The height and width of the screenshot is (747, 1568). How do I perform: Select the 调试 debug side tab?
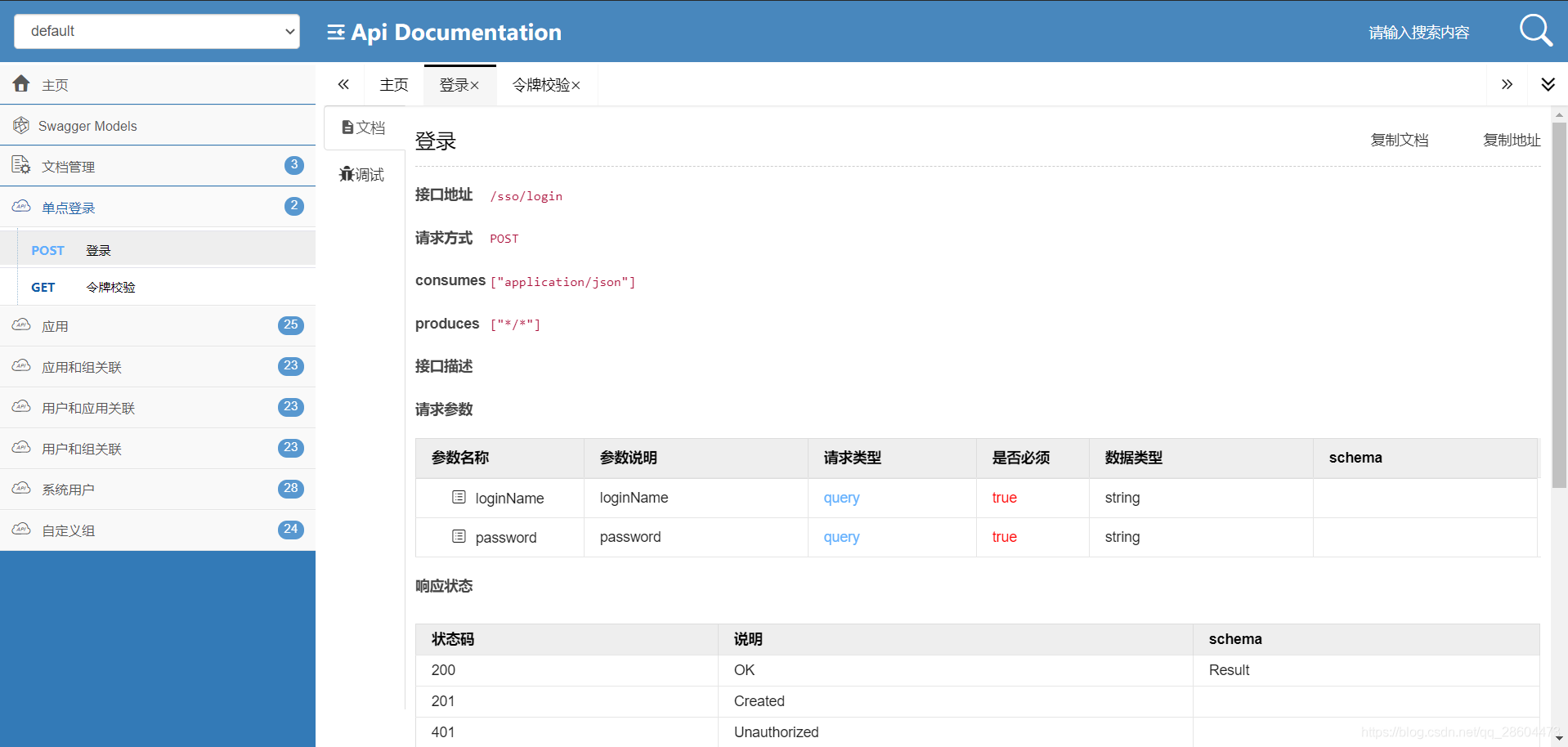[x=362, y=174]
